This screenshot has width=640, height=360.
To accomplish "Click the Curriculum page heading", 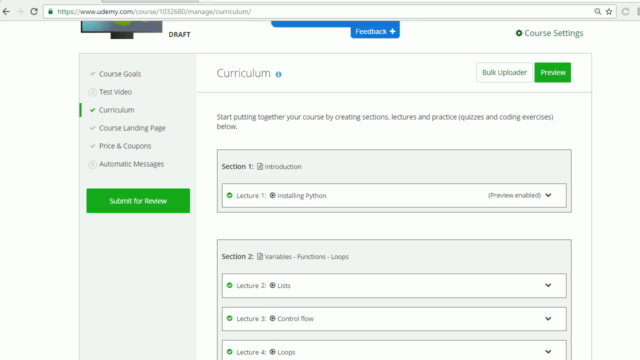I will pos(243,73).
